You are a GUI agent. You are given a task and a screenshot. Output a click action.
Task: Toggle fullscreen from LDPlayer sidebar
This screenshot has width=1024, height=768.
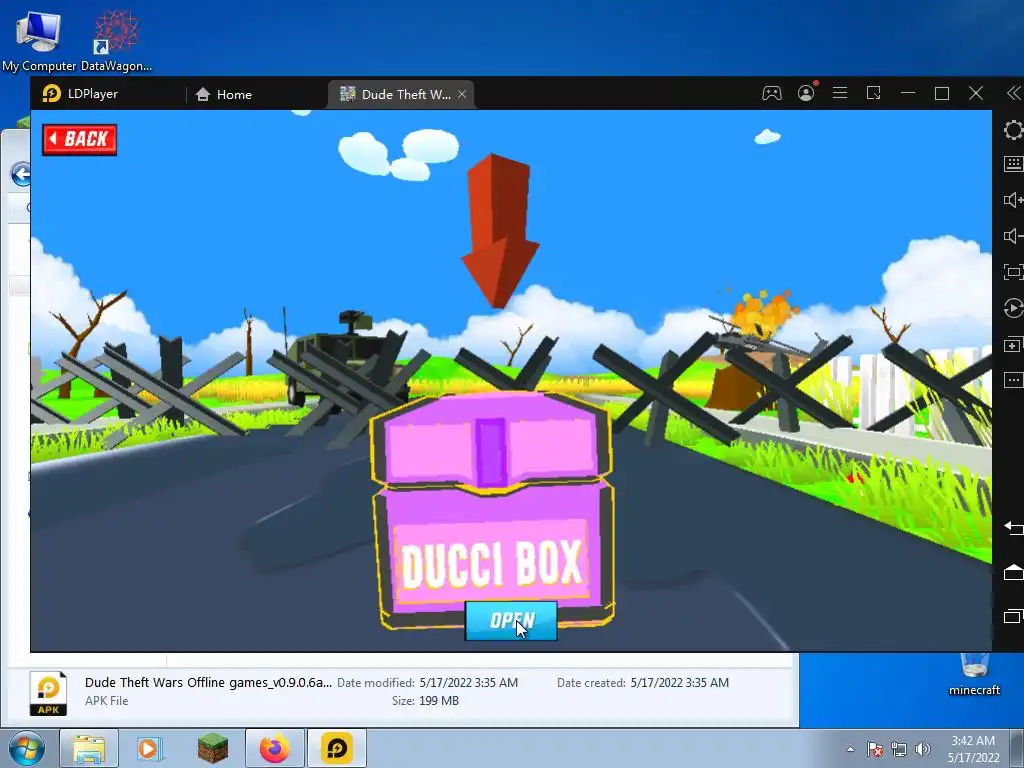point(1014,272)
